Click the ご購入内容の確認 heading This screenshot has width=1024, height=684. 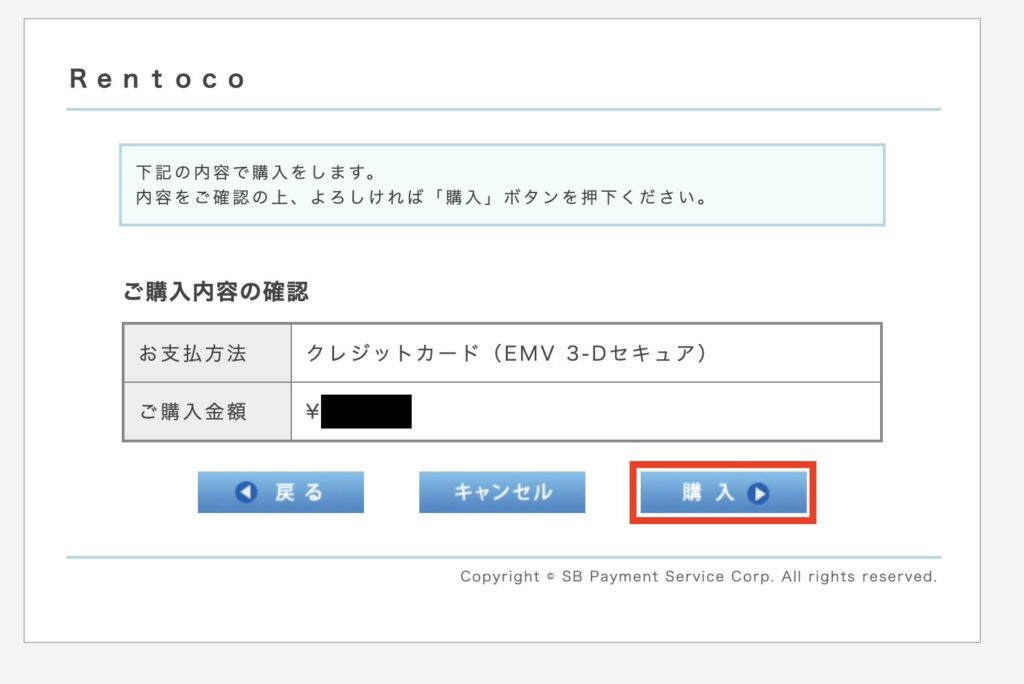pos(216,291)
